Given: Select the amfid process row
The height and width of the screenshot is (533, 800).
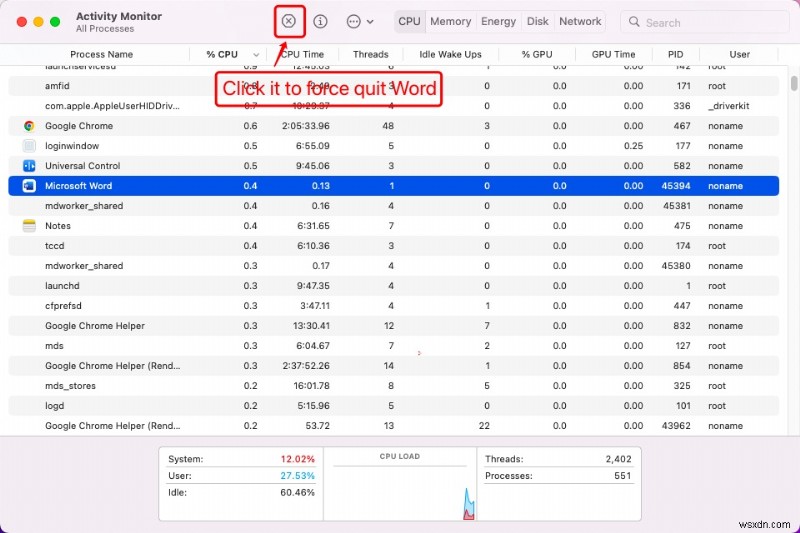Looking at the screenshot, I should click(393, 86).
